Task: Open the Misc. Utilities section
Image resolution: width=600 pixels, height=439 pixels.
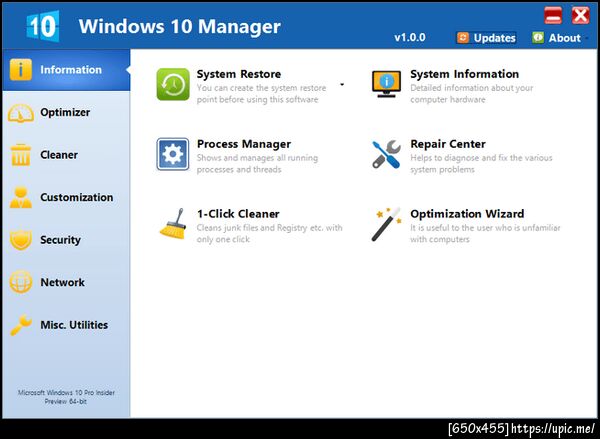Action: [x=66, y=325]
